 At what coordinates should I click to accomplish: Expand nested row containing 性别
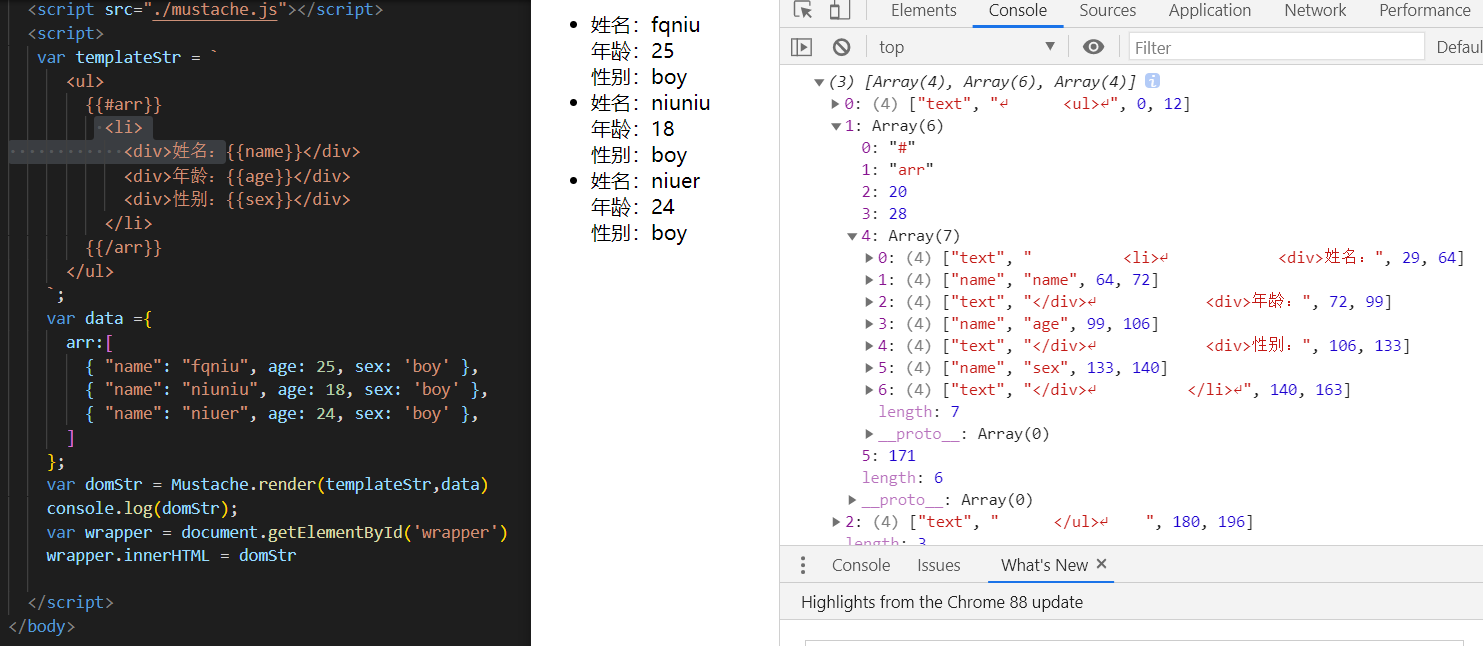pyautogui.click(x=869, y=346)
